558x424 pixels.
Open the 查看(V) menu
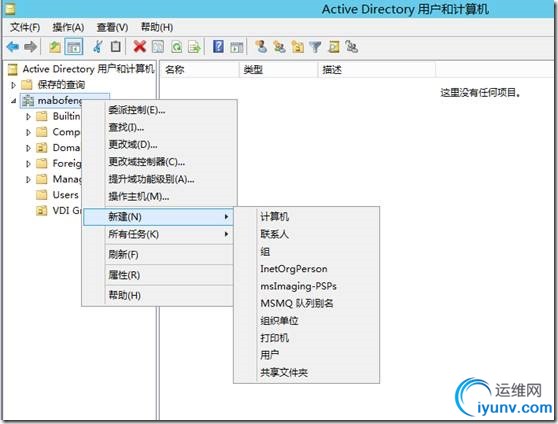coord(112,27)
